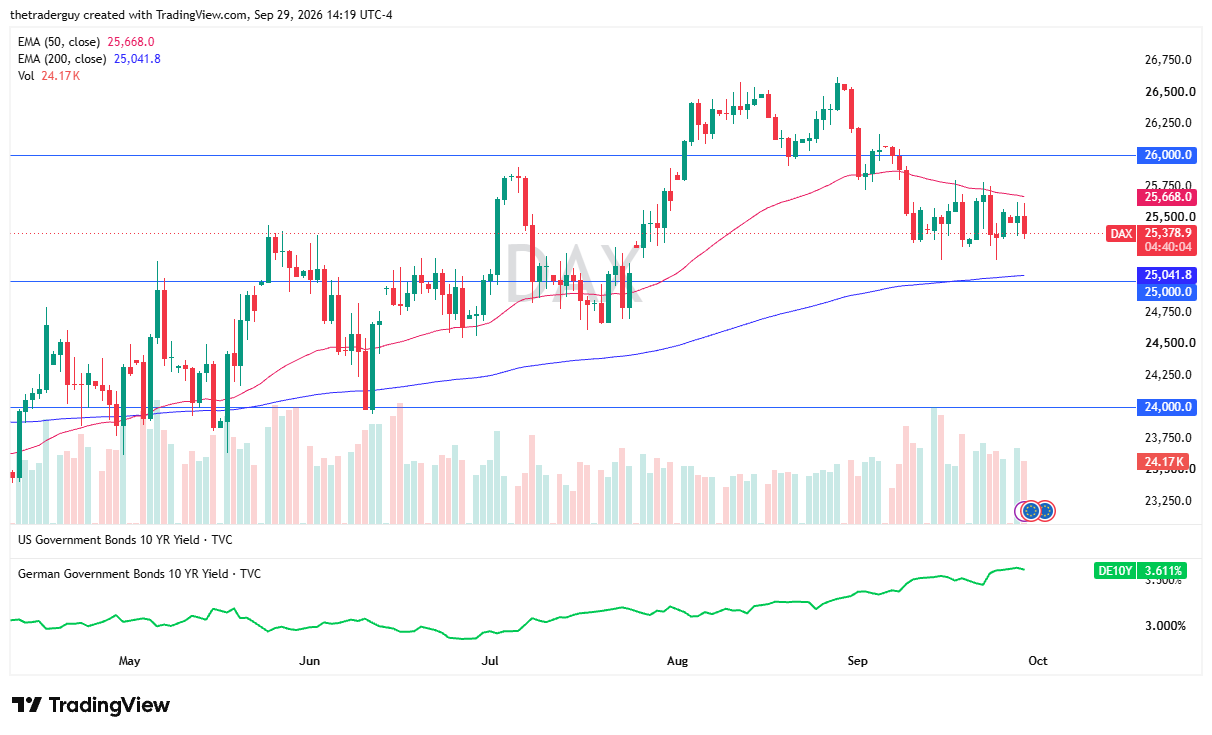Image resolution: width=1212 pixels, height=735 pixels.
Task: Click the red 24.17K volume axis tag
Action: tap(1163, 462)
